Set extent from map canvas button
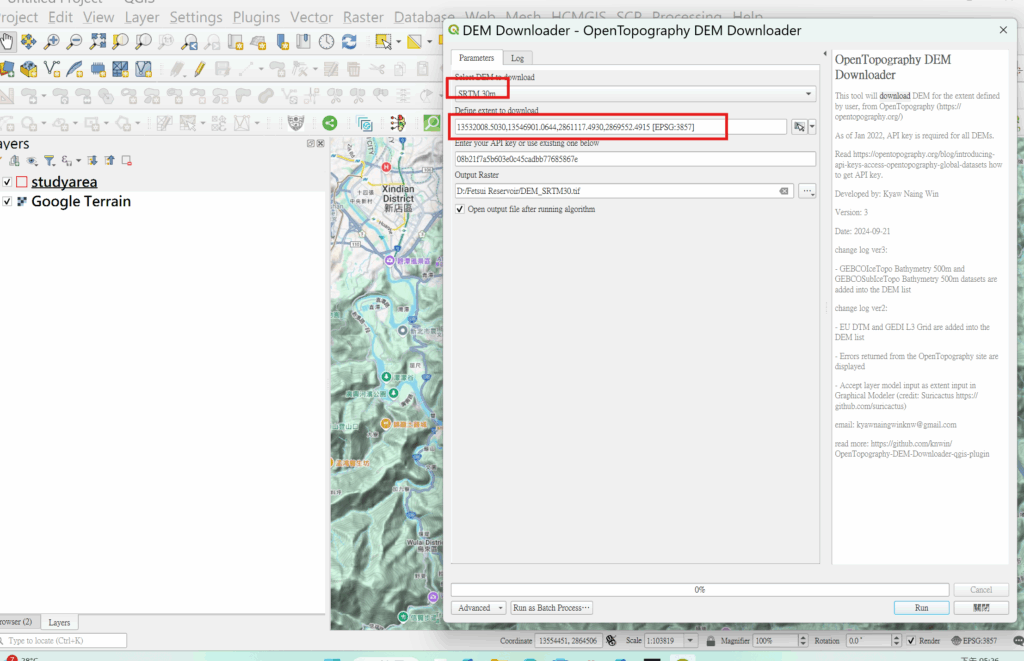This screenshot has width=1024, height=661. pos(799,127)
